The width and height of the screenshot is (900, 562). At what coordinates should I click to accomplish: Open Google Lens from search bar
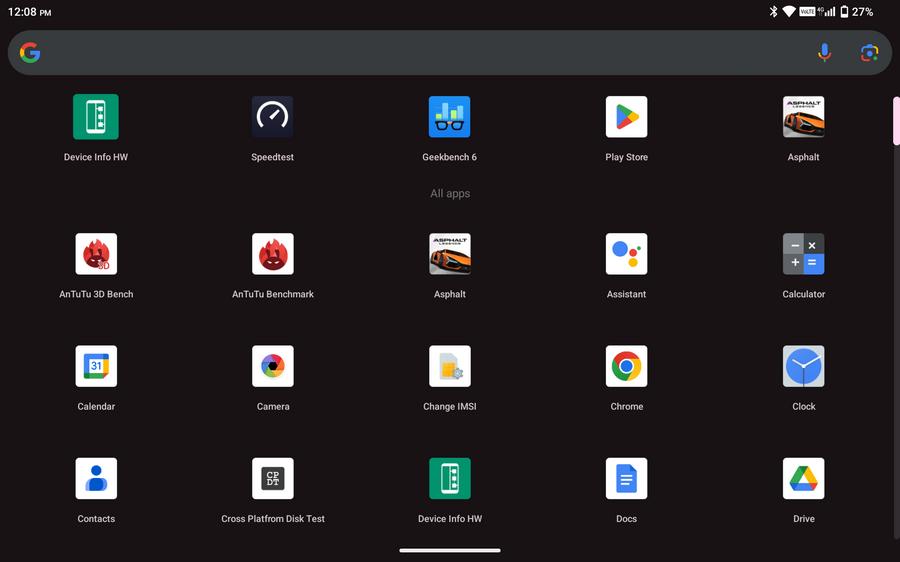pos(869,53)
